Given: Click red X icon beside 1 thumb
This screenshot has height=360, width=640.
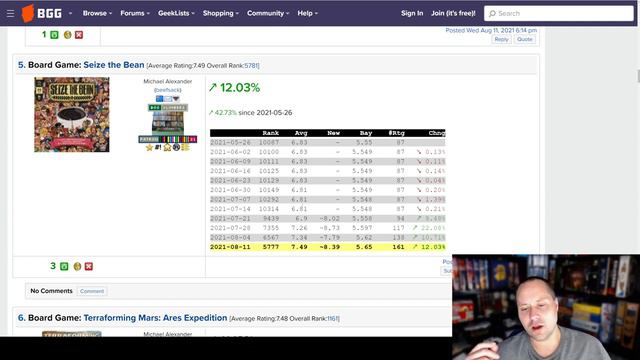Looking at the screenshot, I should click(79, 35).
